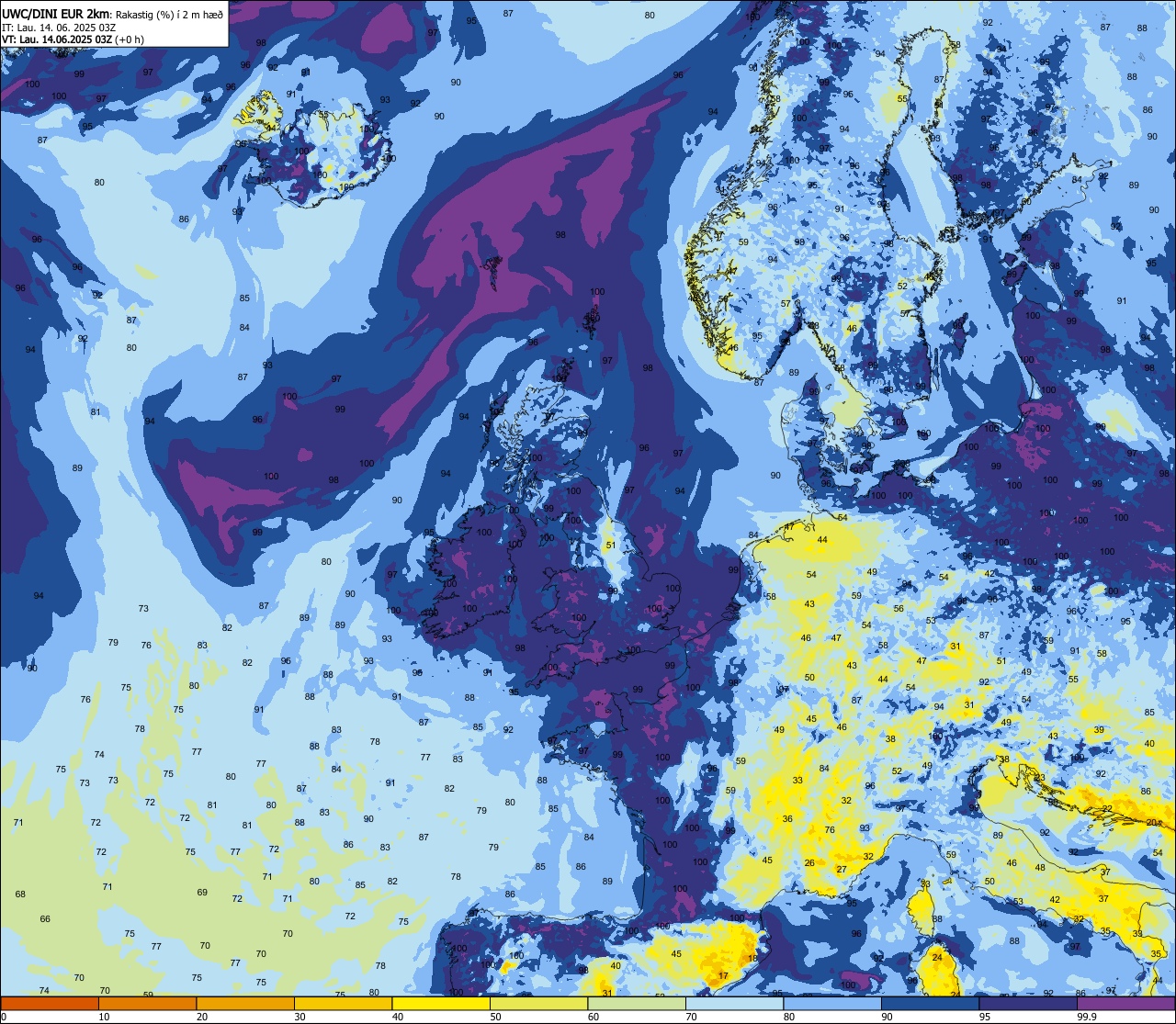The height and width of the screenshot is (1024, 1176).
Task: Click the 40–50% bright yellow legend swatch
Action: pyautogui.click(x=441, y=1003)
